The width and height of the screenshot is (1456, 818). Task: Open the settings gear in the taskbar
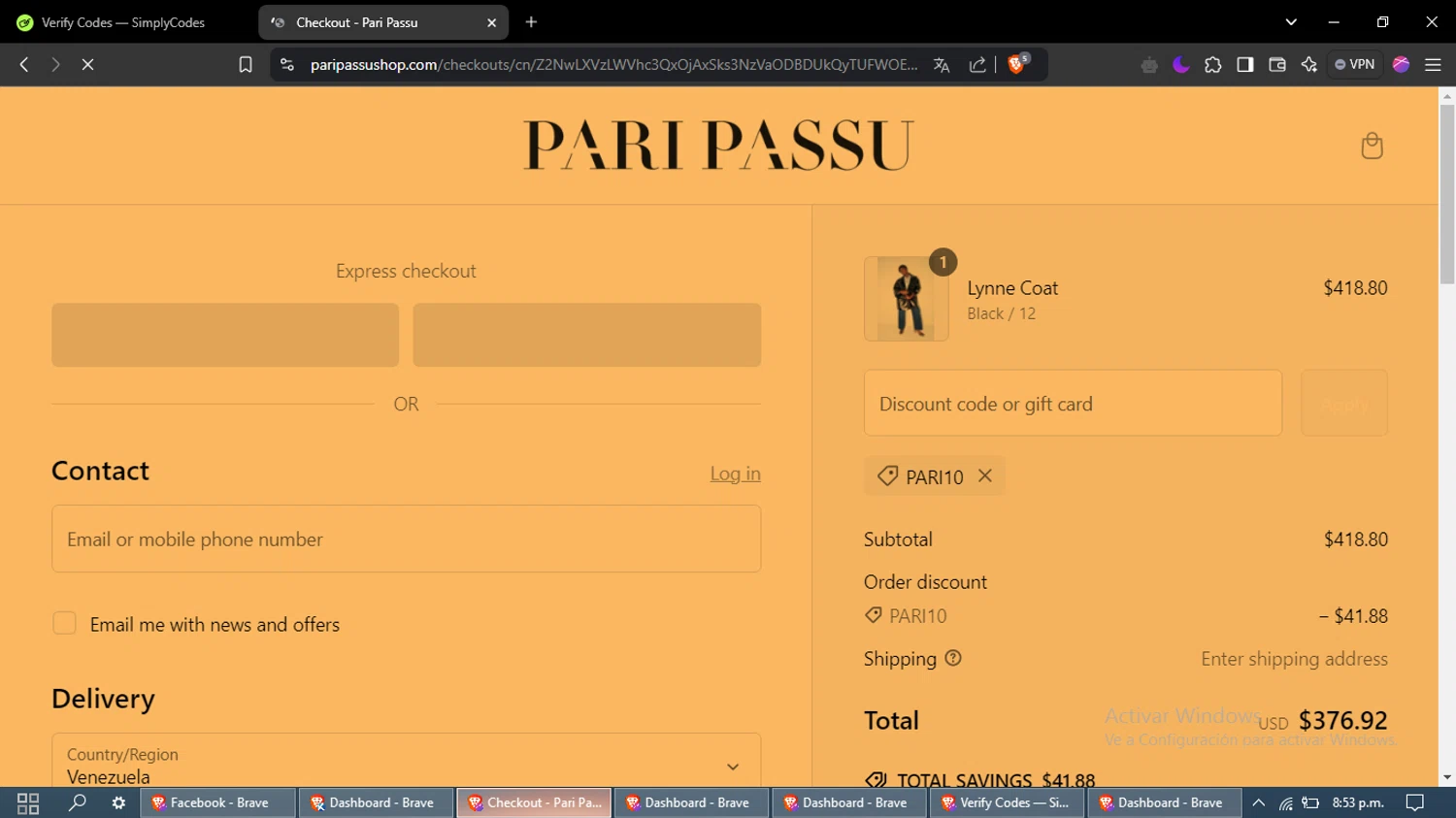click(x=118, y=802)
